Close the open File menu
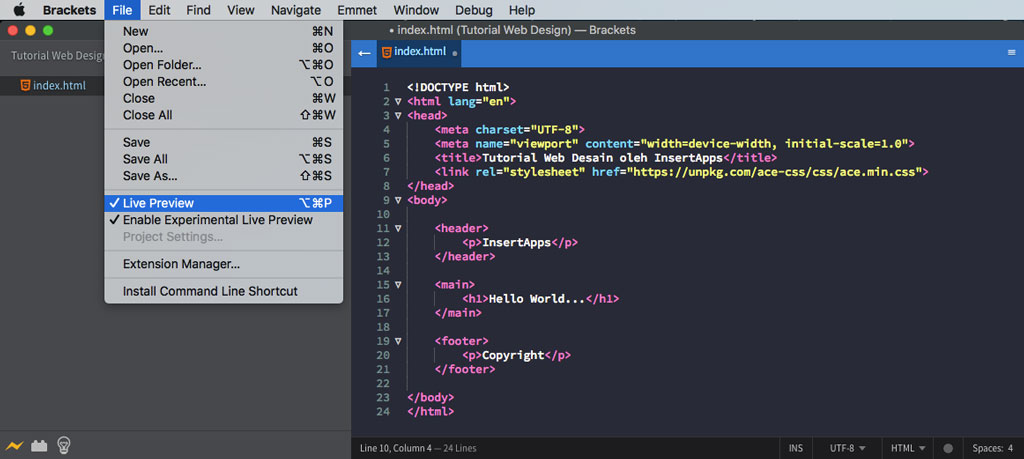 122,10
